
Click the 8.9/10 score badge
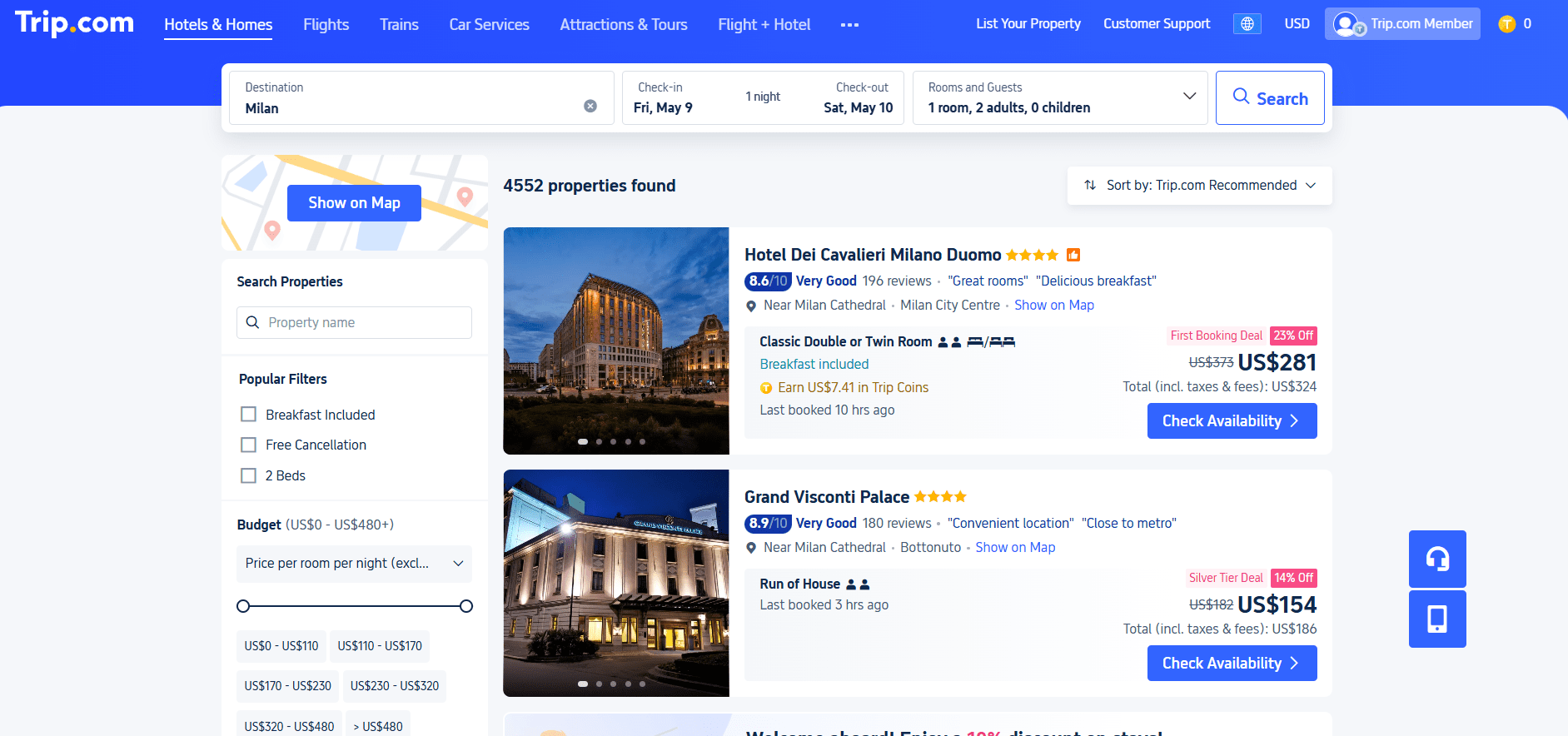(768, 524)
